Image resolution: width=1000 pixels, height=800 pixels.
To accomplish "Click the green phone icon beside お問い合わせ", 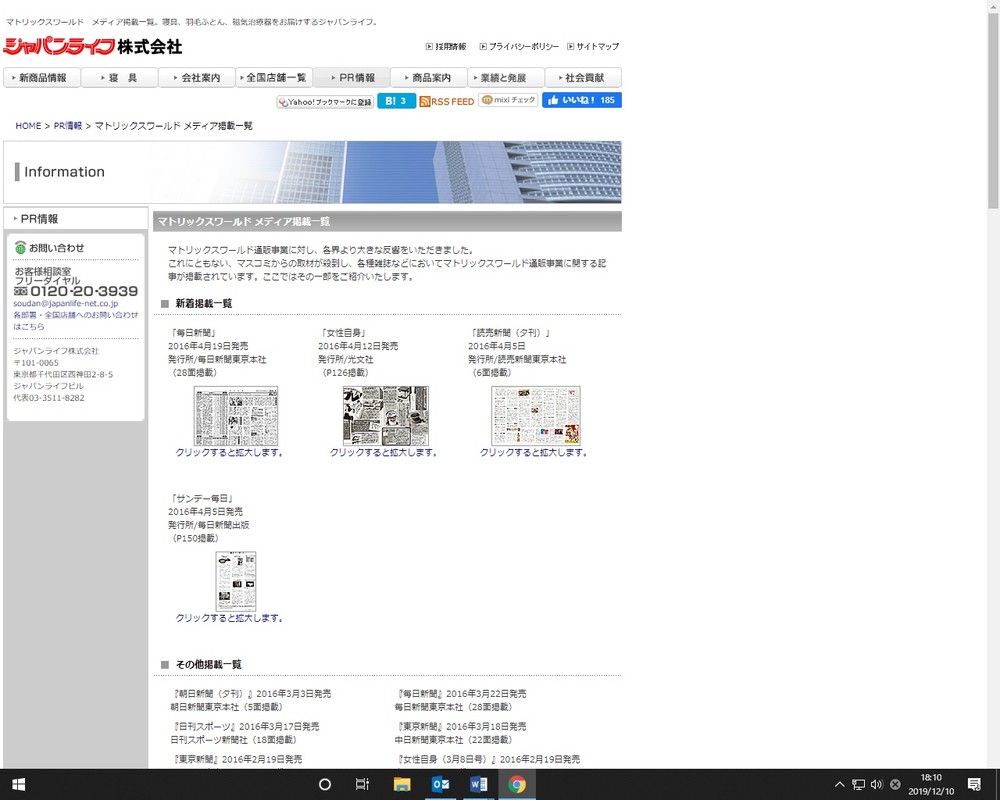I will (20, 247).
